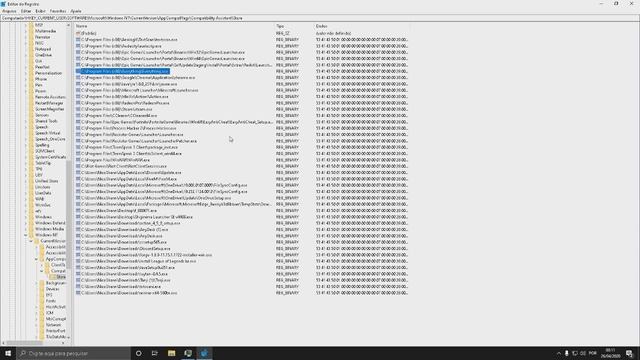Collapse the Windows NT key in tree
The height and width of the screenshot is (360, 640).
tap(26, 235)
